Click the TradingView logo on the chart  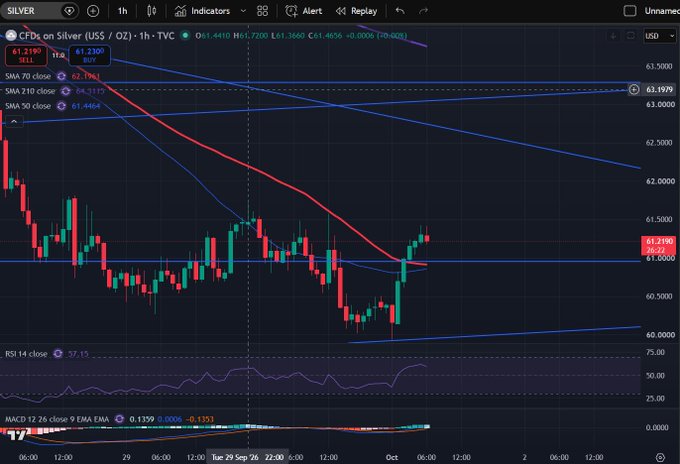click(18, 434)
